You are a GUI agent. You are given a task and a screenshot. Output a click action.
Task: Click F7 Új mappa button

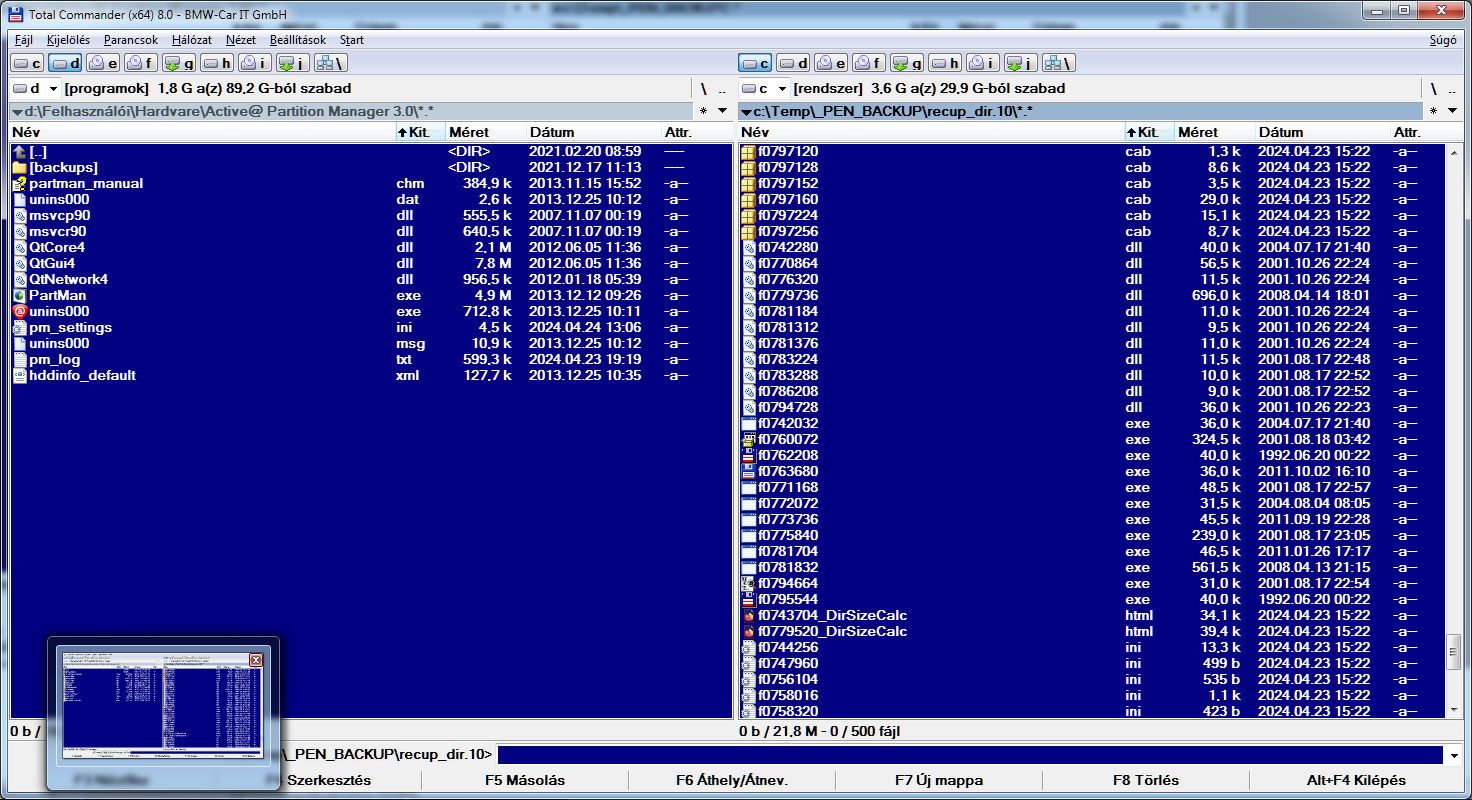(939, 780)
